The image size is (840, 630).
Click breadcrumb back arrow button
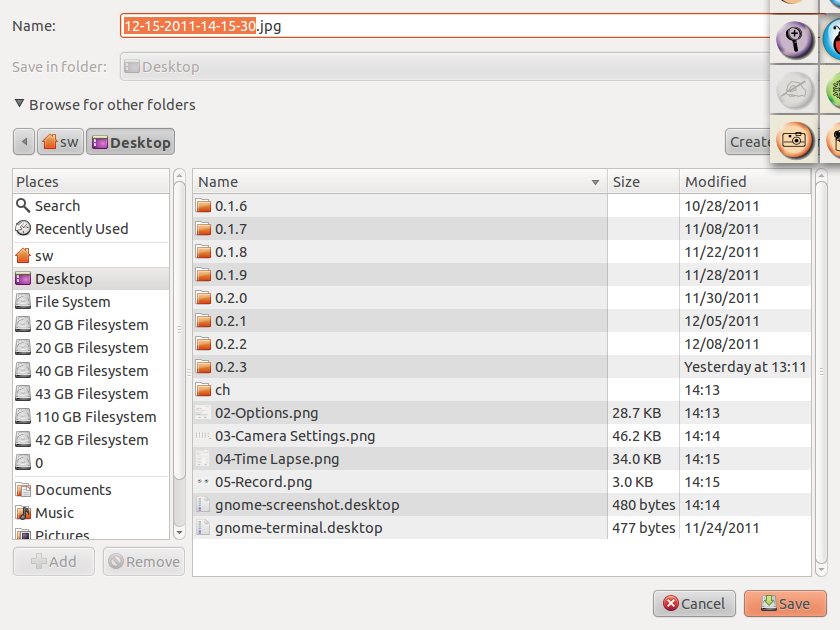24,142
